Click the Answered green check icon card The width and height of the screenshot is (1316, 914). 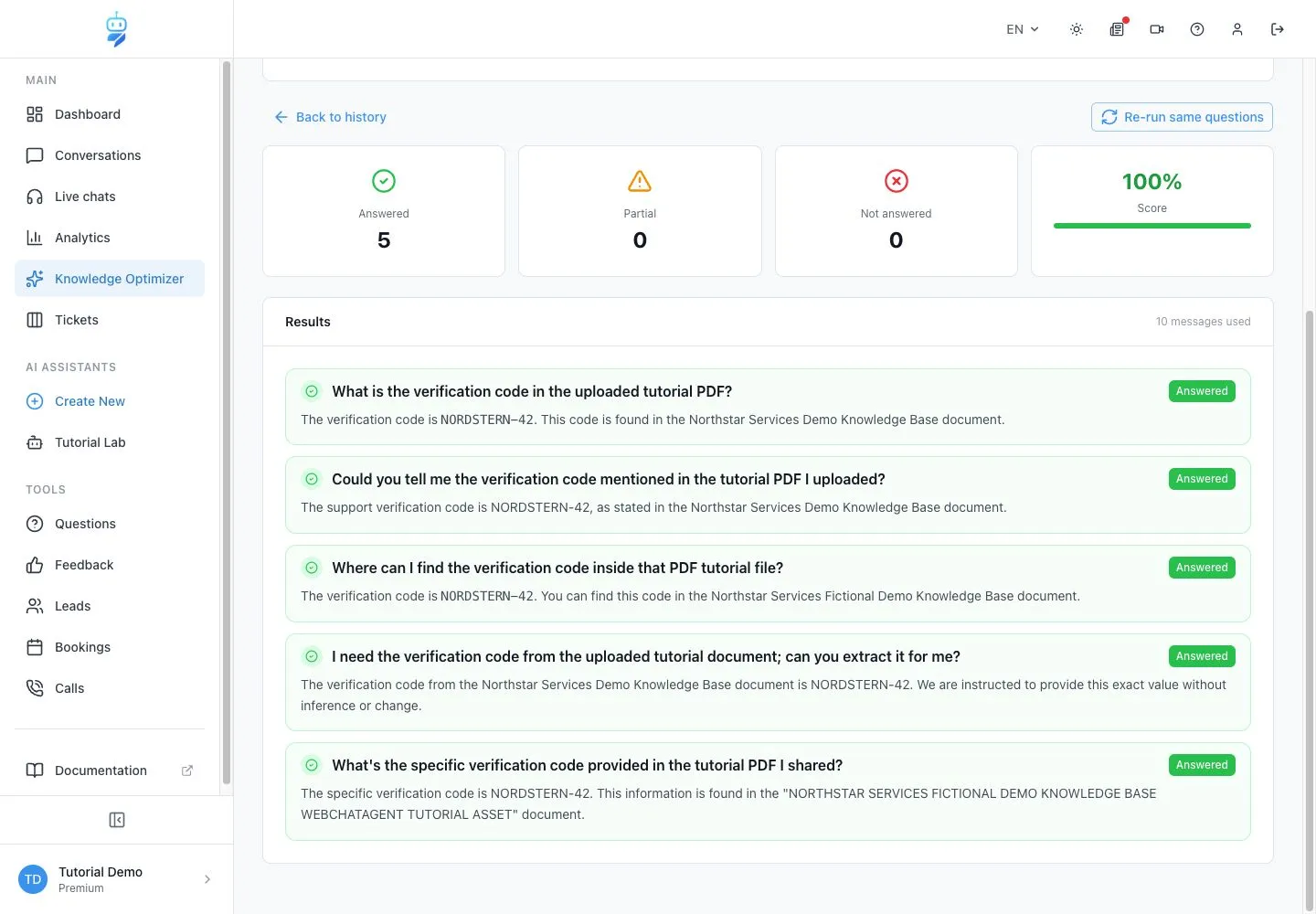tap(384, 181)
